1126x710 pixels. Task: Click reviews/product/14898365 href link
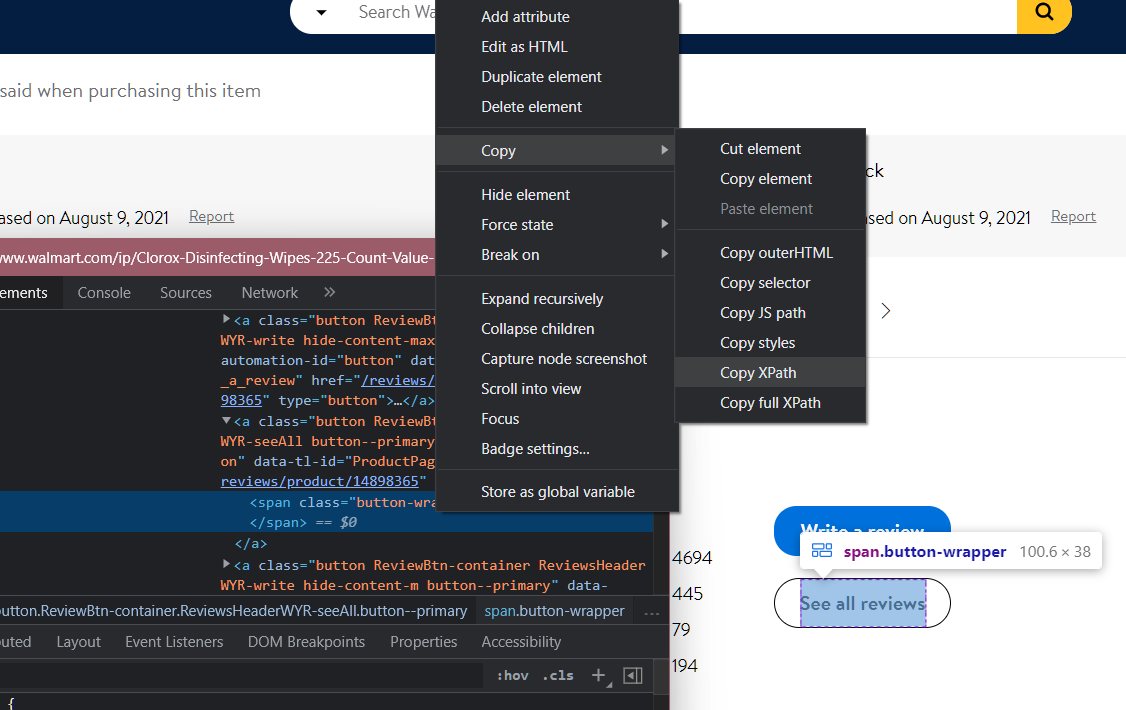pos(320,481)
